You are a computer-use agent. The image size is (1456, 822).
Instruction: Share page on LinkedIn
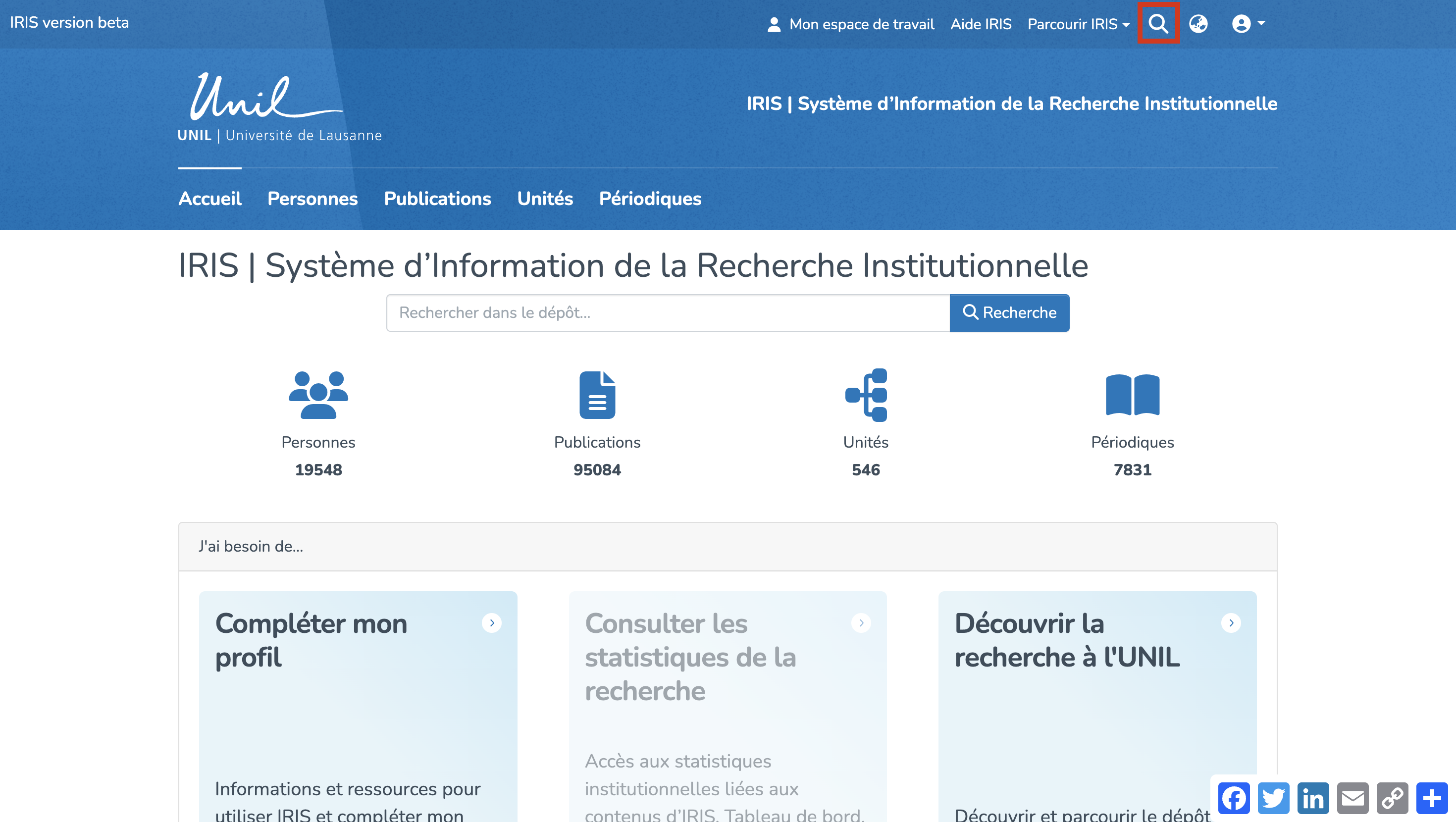[x=1313, y=798]
